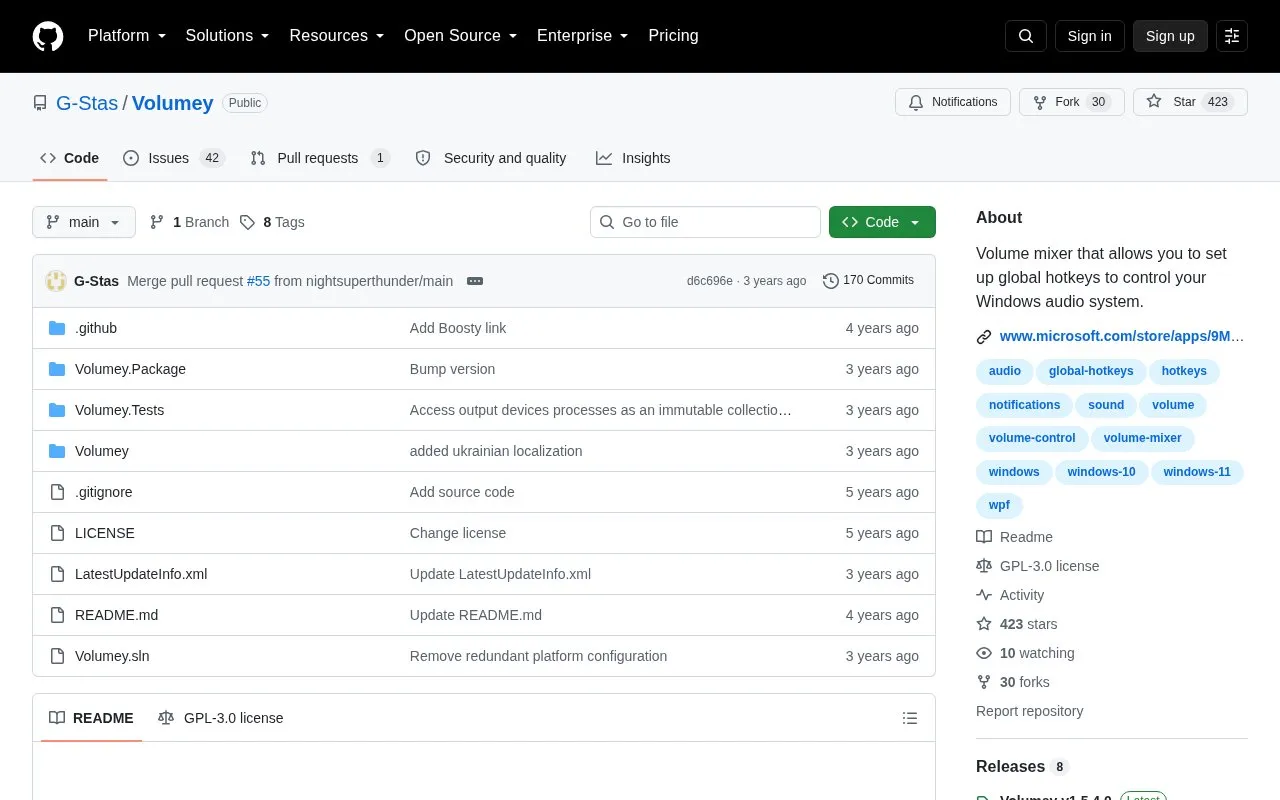Screen dimensions: 1280x800
Task: Click the Volumey.sln file icon
Action: point(57,656)
